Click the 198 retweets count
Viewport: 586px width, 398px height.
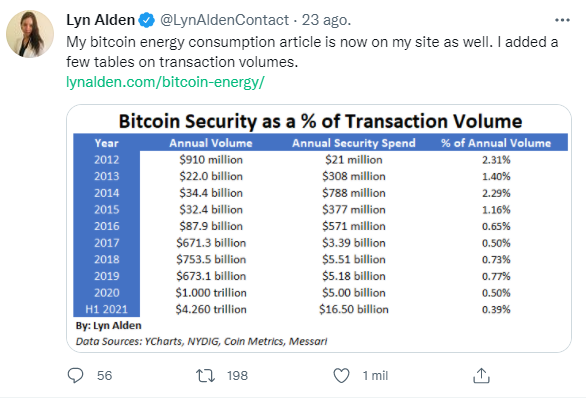237,376
